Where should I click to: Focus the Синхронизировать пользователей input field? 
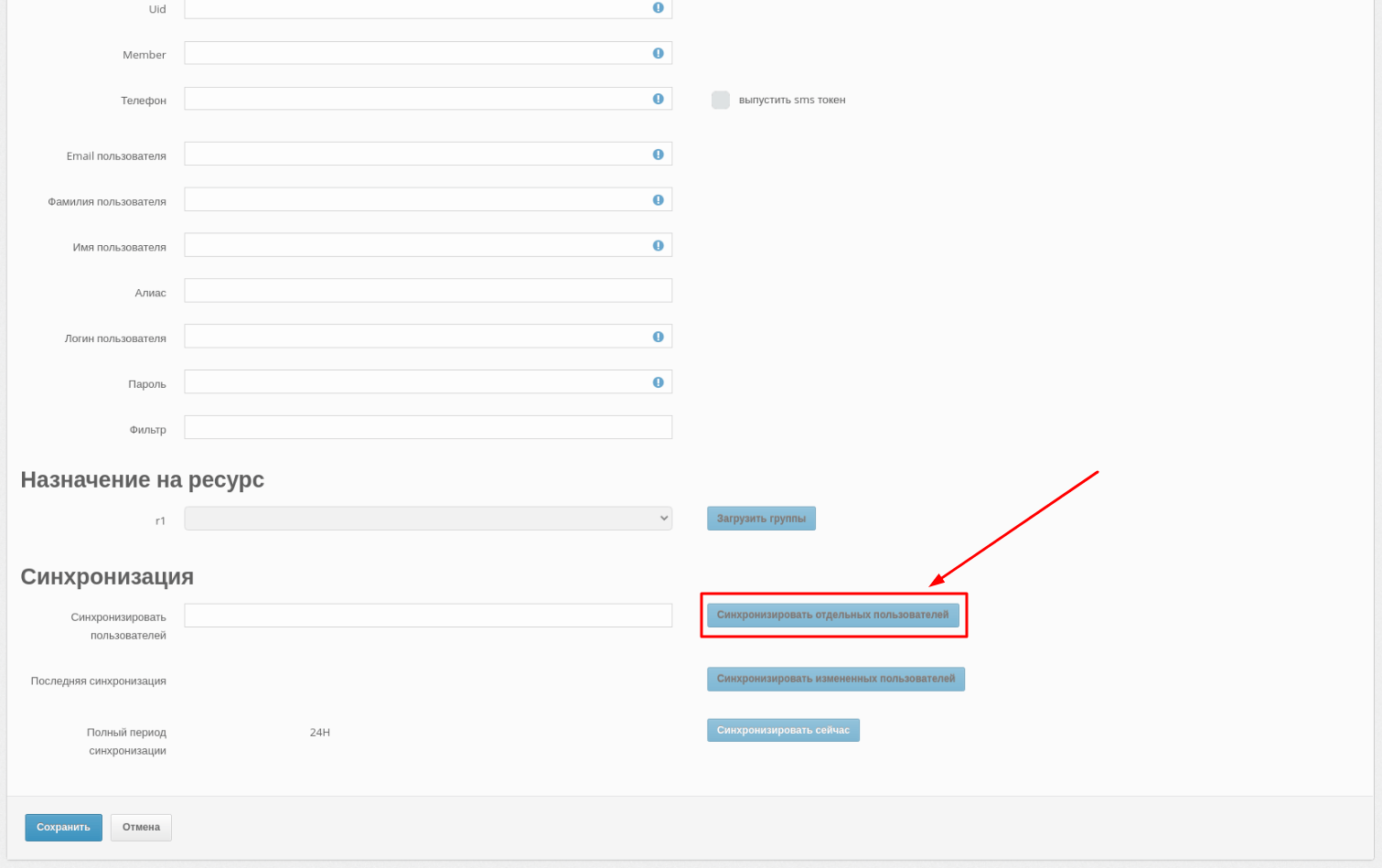428,616
